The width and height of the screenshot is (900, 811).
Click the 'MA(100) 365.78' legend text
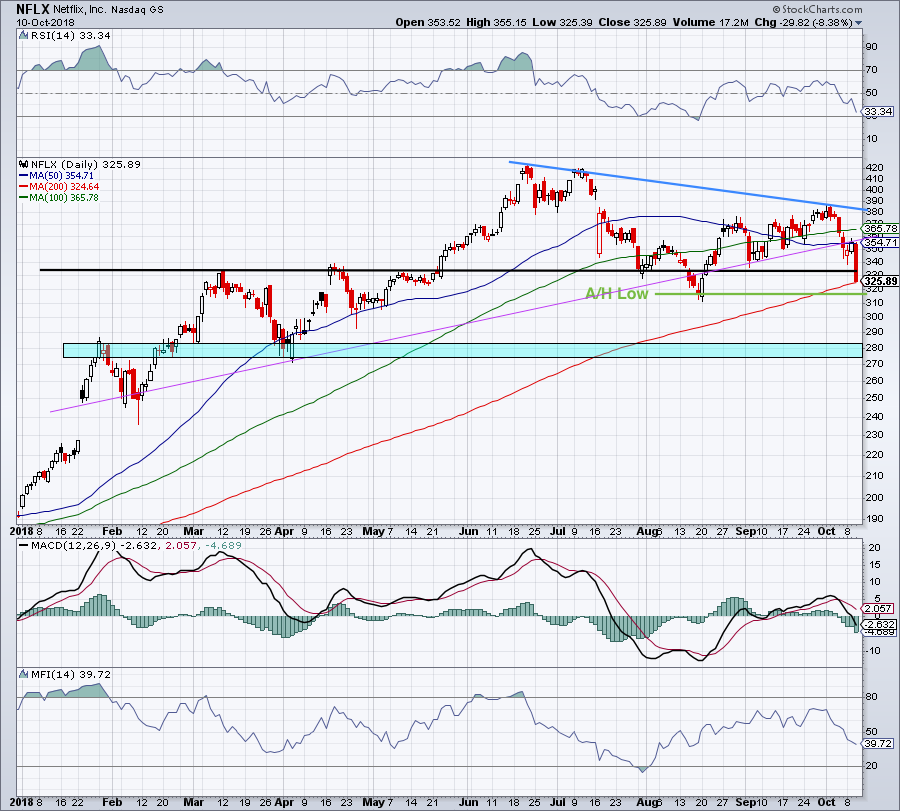[x=64, y=197]
